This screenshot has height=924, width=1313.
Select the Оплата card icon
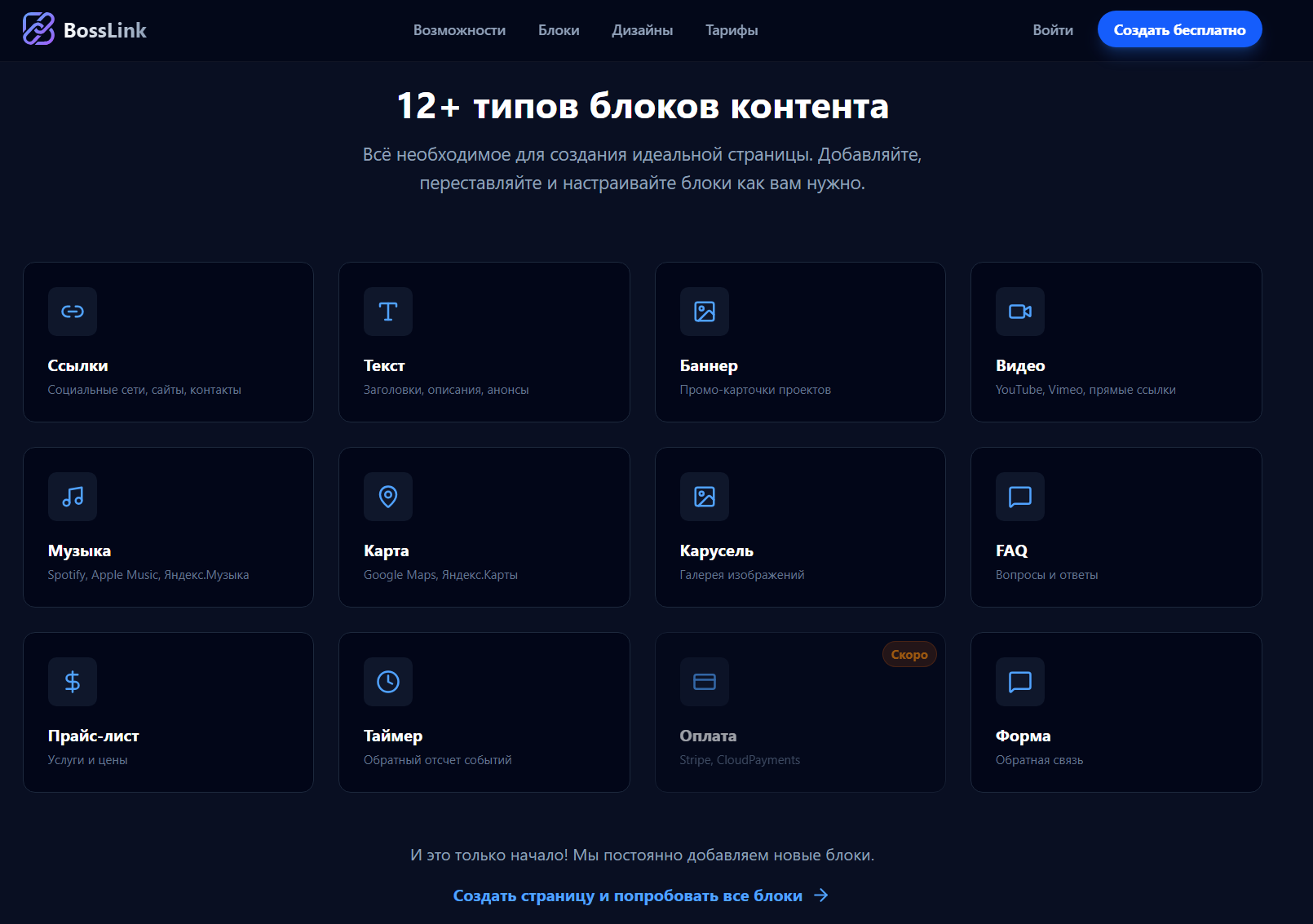[705, 682]
